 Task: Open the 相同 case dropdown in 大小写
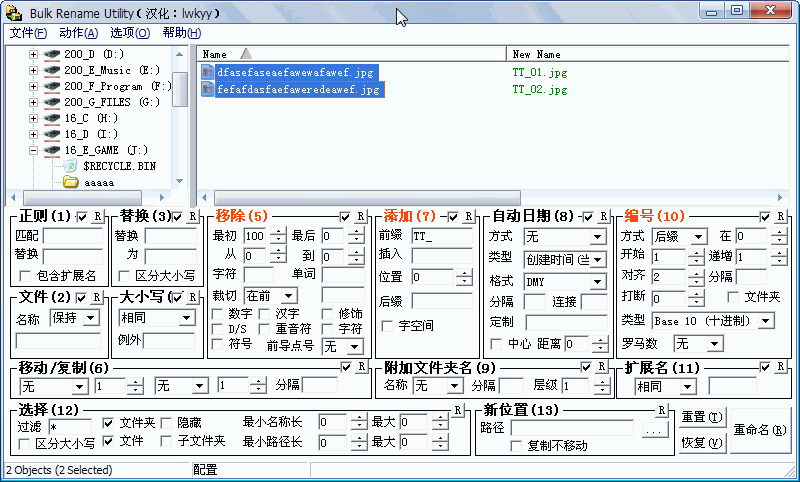tap(187, 318)
